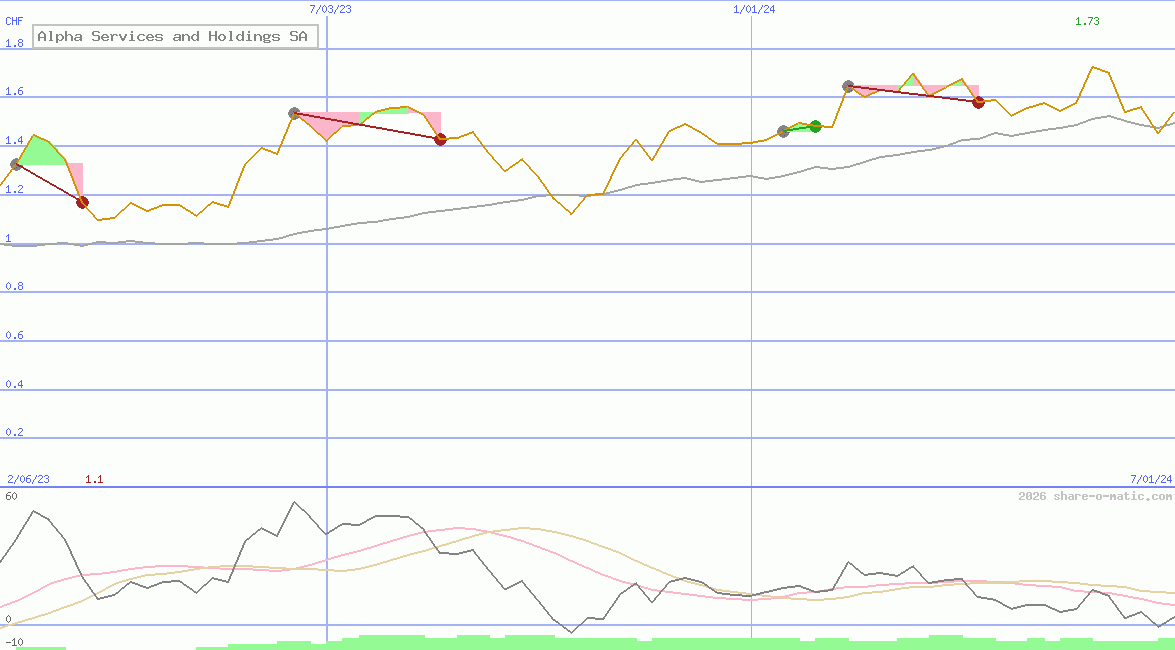1175x650 pixels.
Task: Select the red sell marker near 1.4 level
Action: [x=440, y=139]
